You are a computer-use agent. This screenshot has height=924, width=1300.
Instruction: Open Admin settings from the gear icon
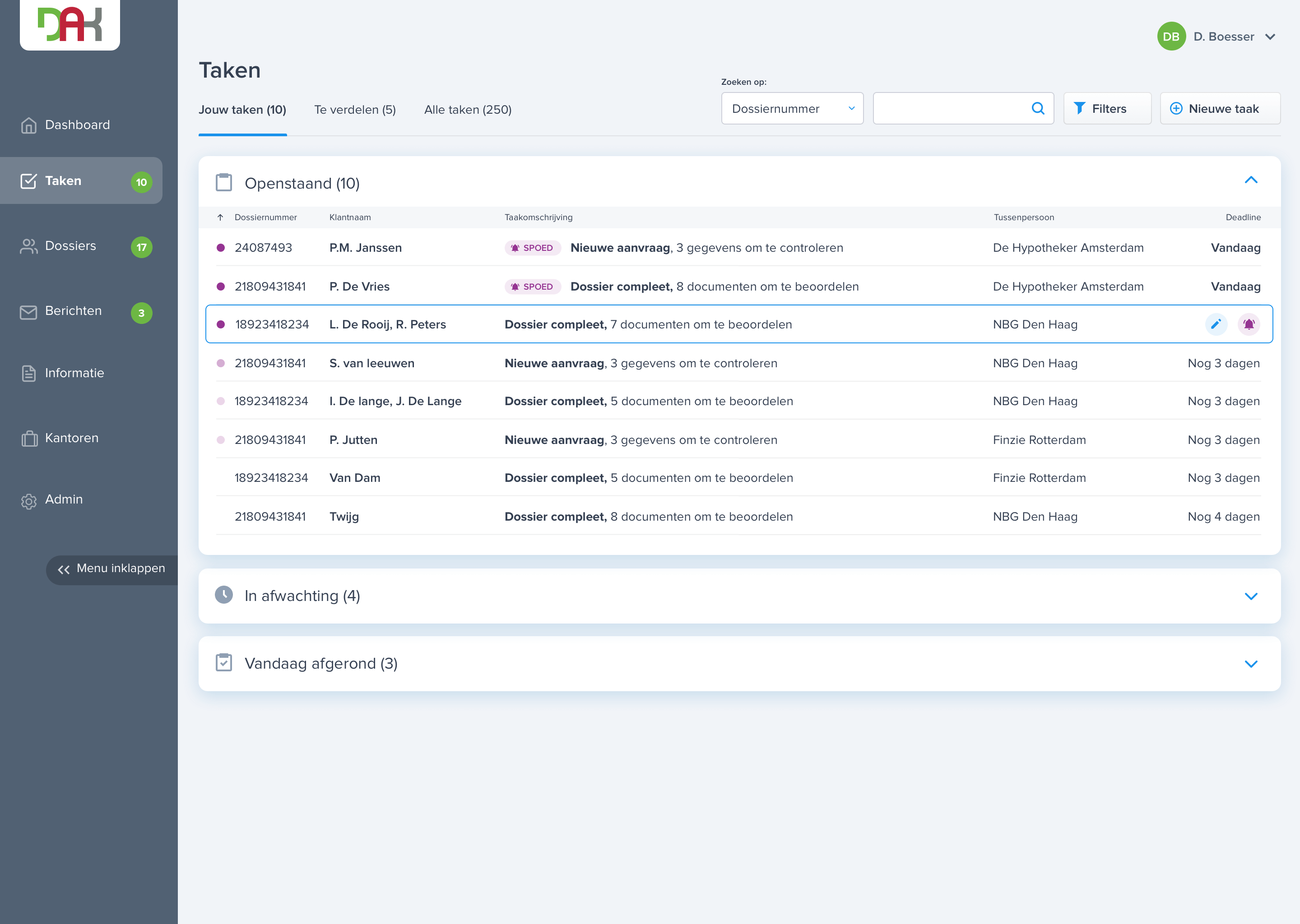coord(28,501)
